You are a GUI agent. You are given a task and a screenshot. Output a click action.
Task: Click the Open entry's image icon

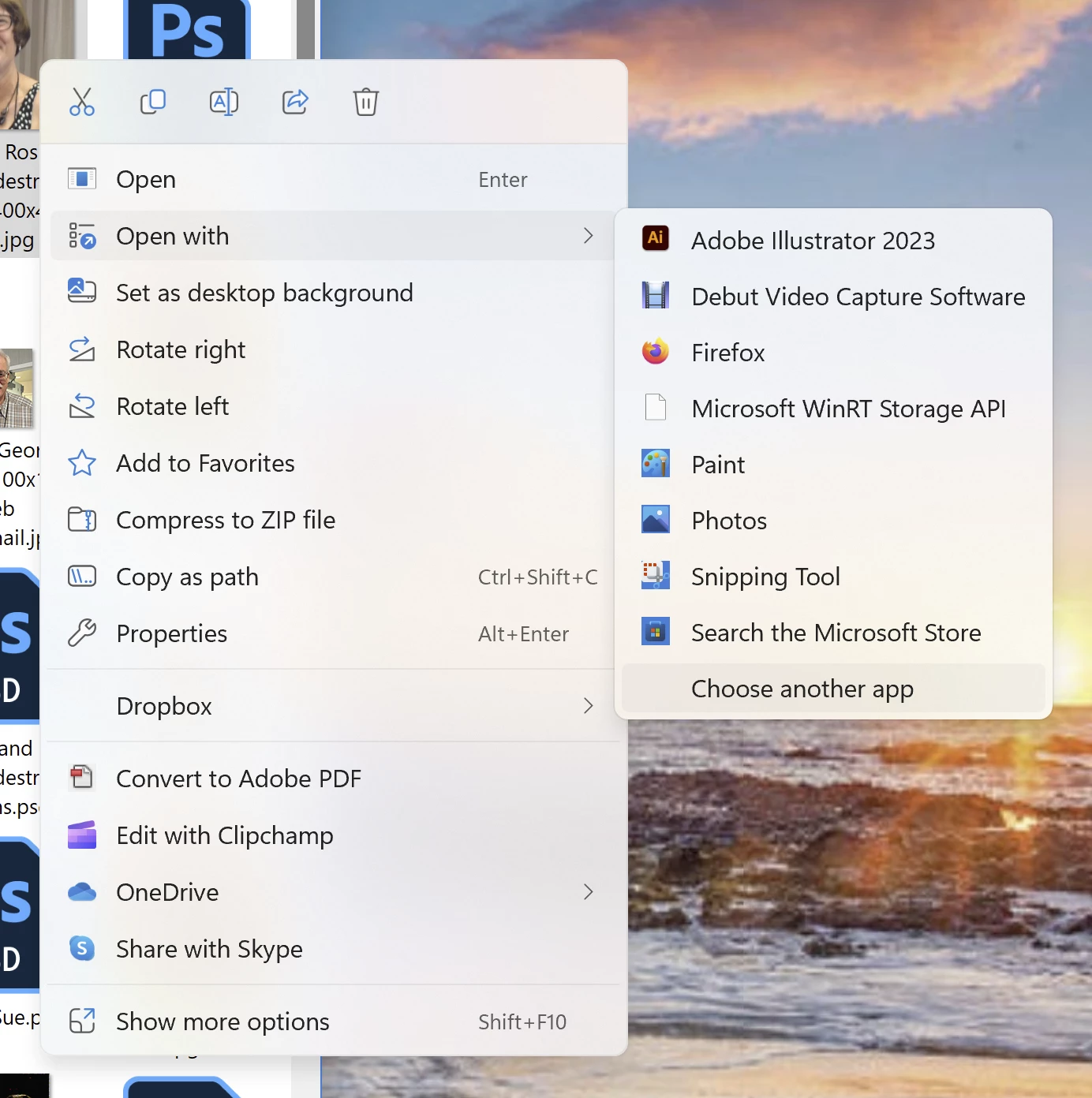coord(82,178)
